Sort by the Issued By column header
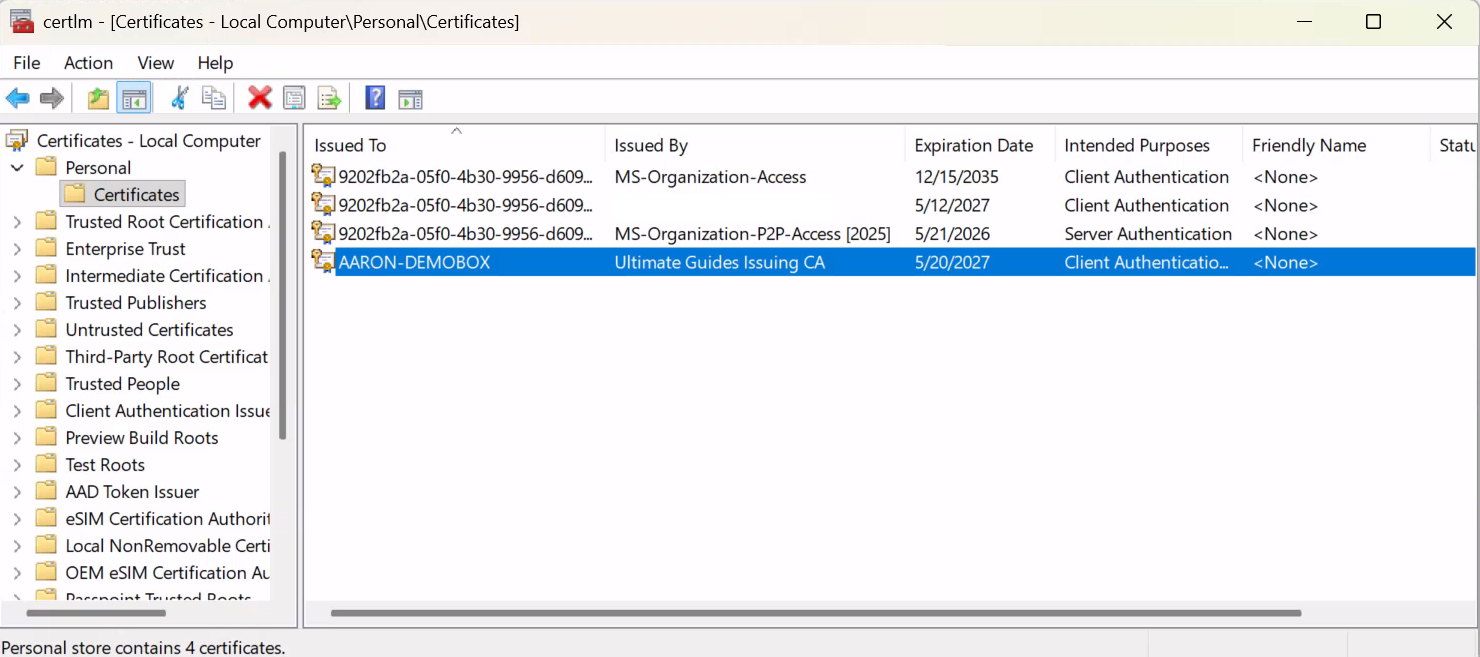 (755, 145)
